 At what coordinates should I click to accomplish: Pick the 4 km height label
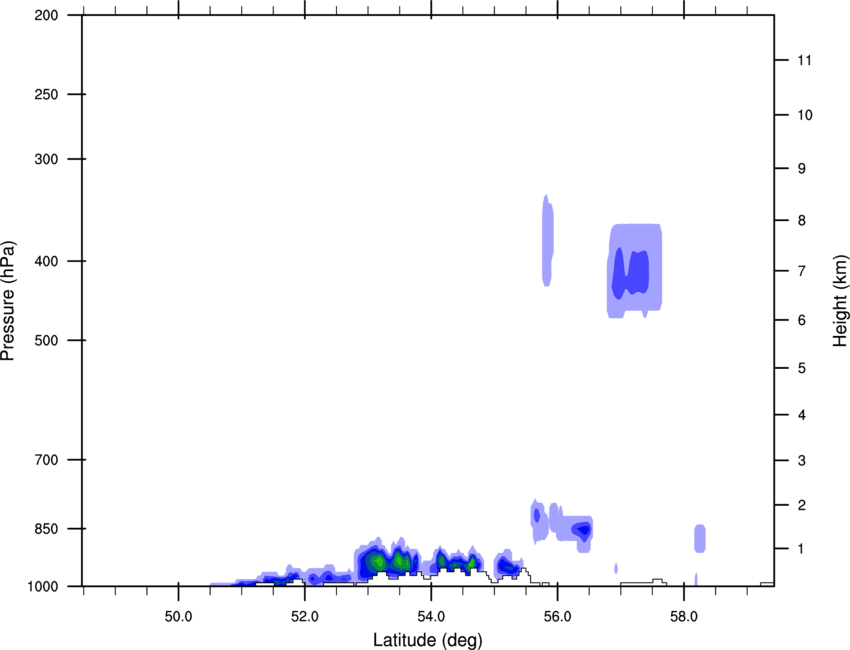coord(802,415)
